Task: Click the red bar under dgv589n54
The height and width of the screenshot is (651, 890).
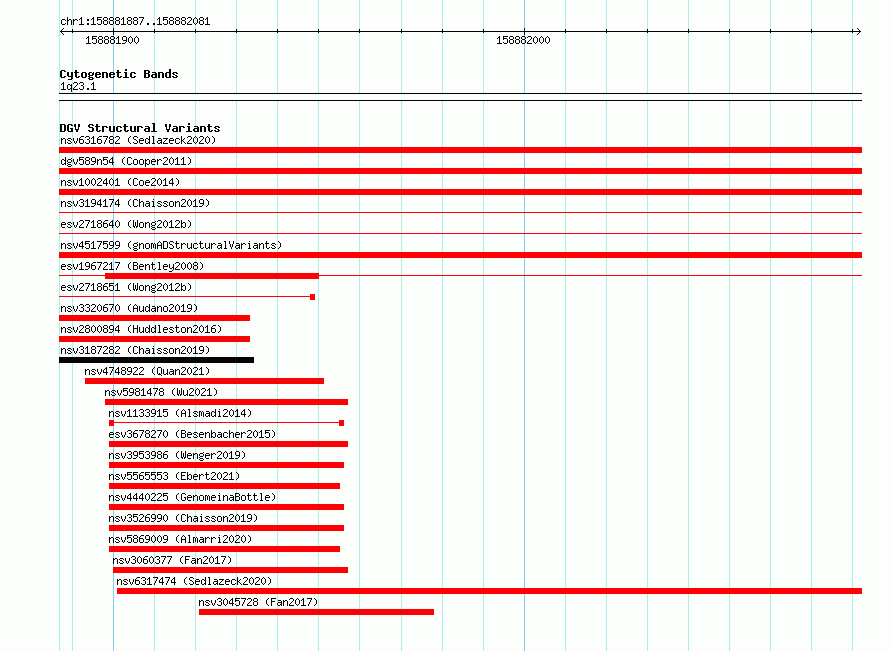Action: pos(460,171)
